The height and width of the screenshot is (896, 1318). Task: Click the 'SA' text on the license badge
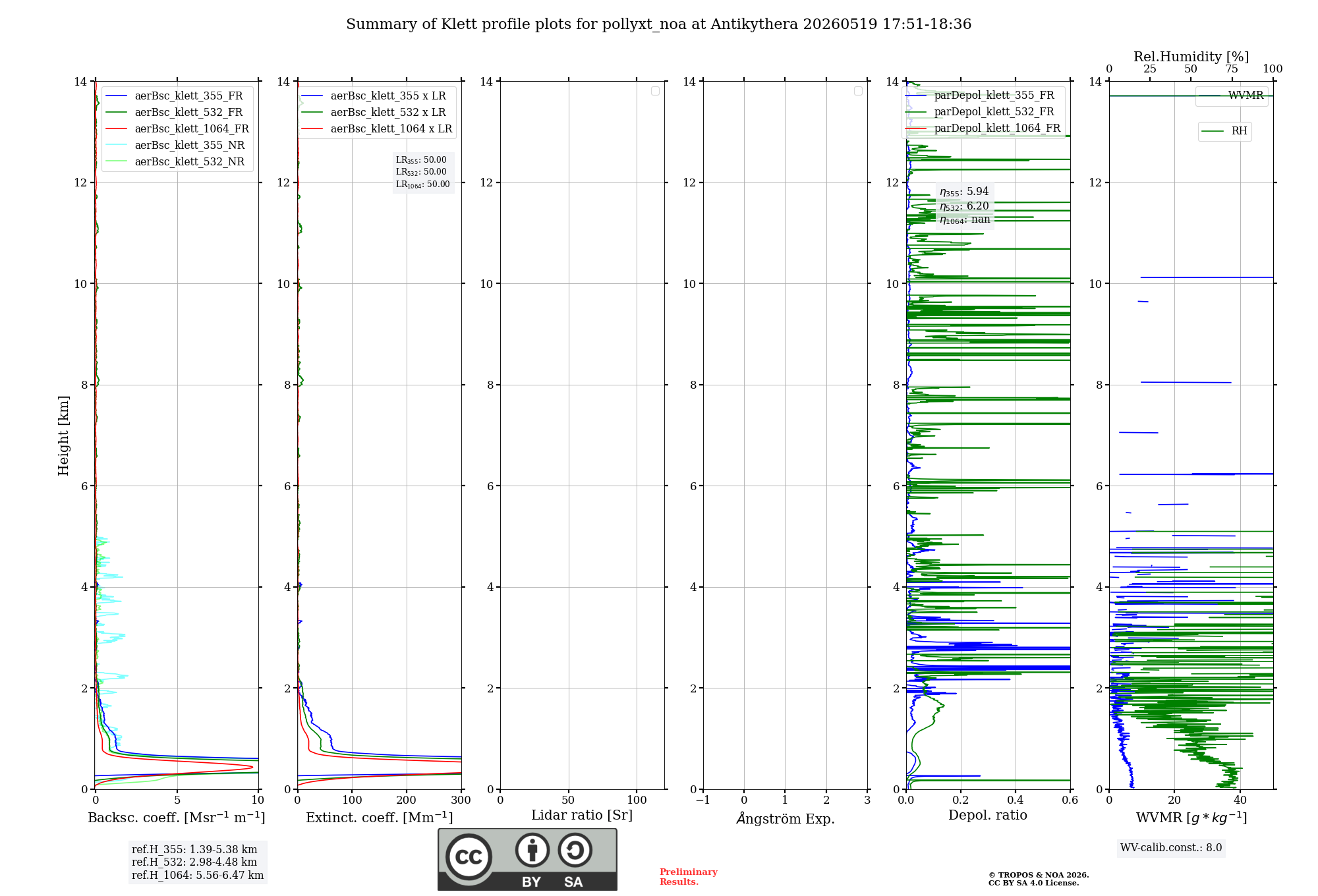tap(573, 882)
